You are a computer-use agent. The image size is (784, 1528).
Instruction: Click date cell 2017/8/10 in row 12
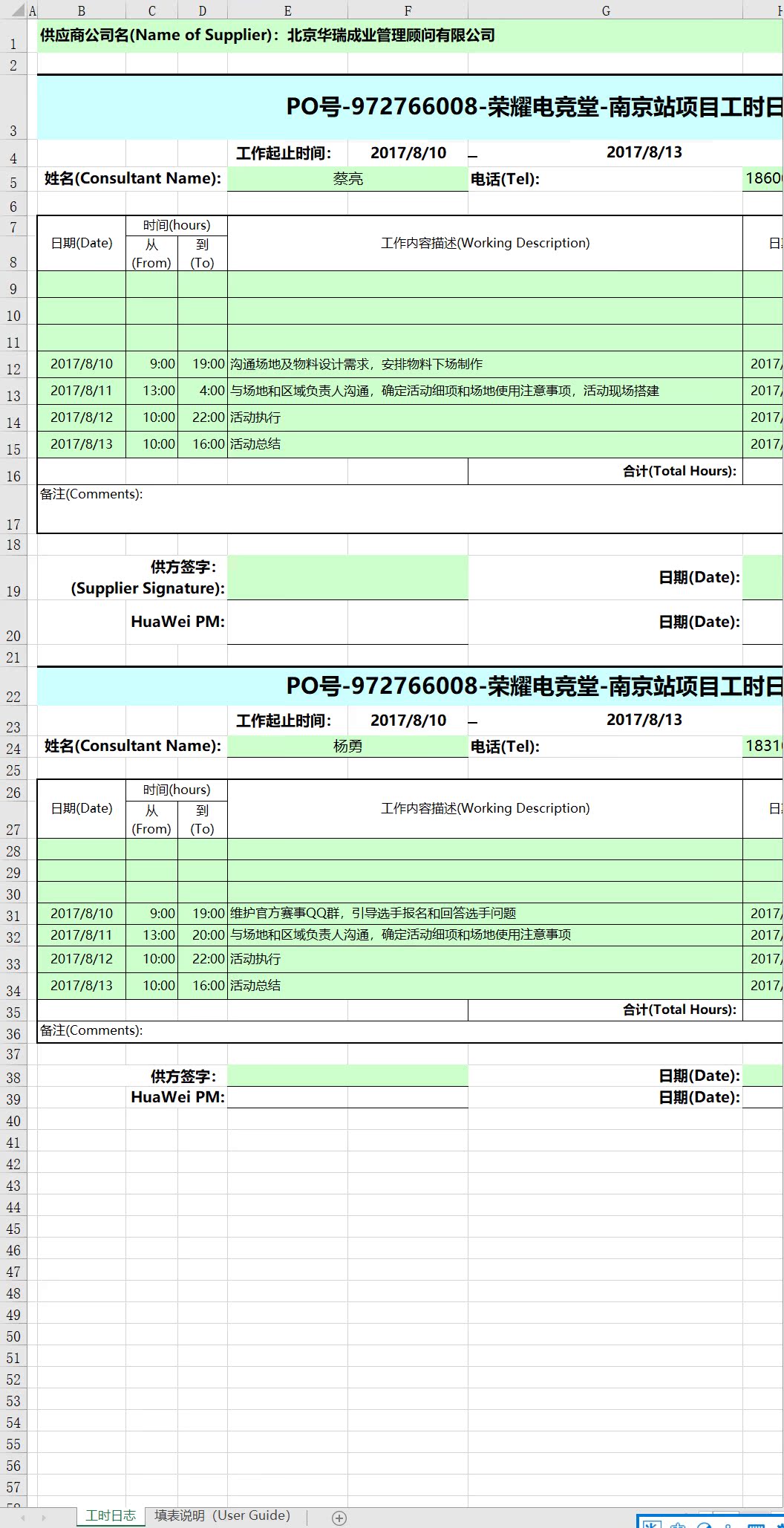coord(82,364)
